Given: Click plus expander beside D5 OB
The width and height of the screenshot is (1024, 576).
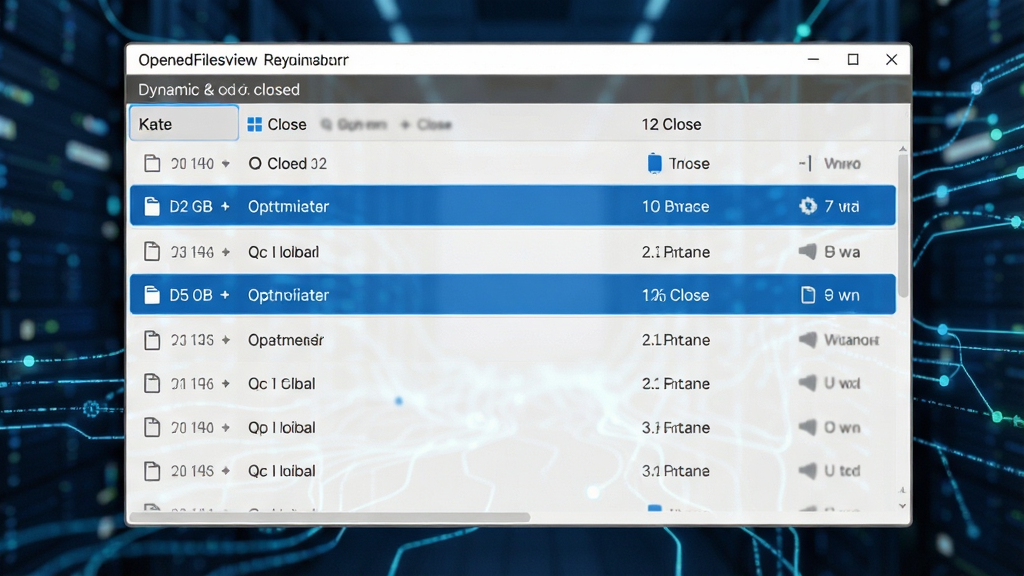Looking at the screenshot, I should coord(225,295).
